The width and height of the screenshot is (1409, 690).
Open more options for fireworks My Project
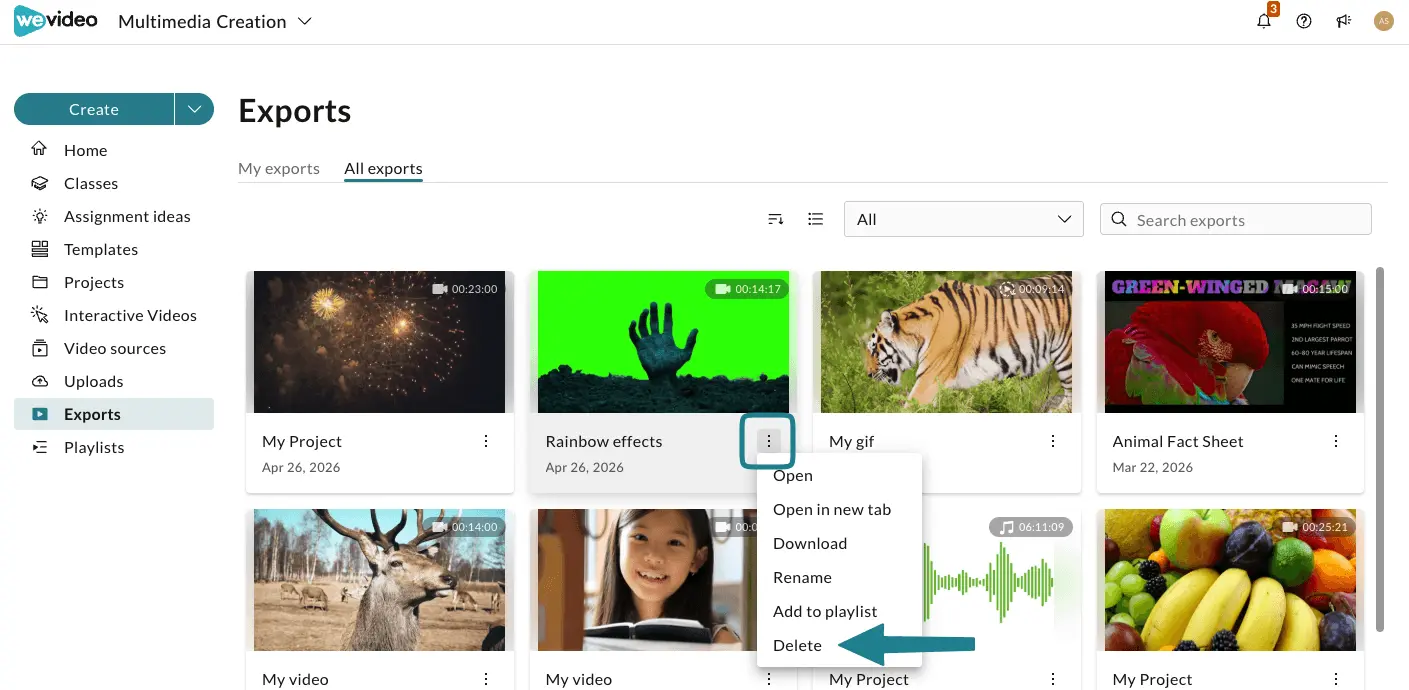click(x=486, y=441)
